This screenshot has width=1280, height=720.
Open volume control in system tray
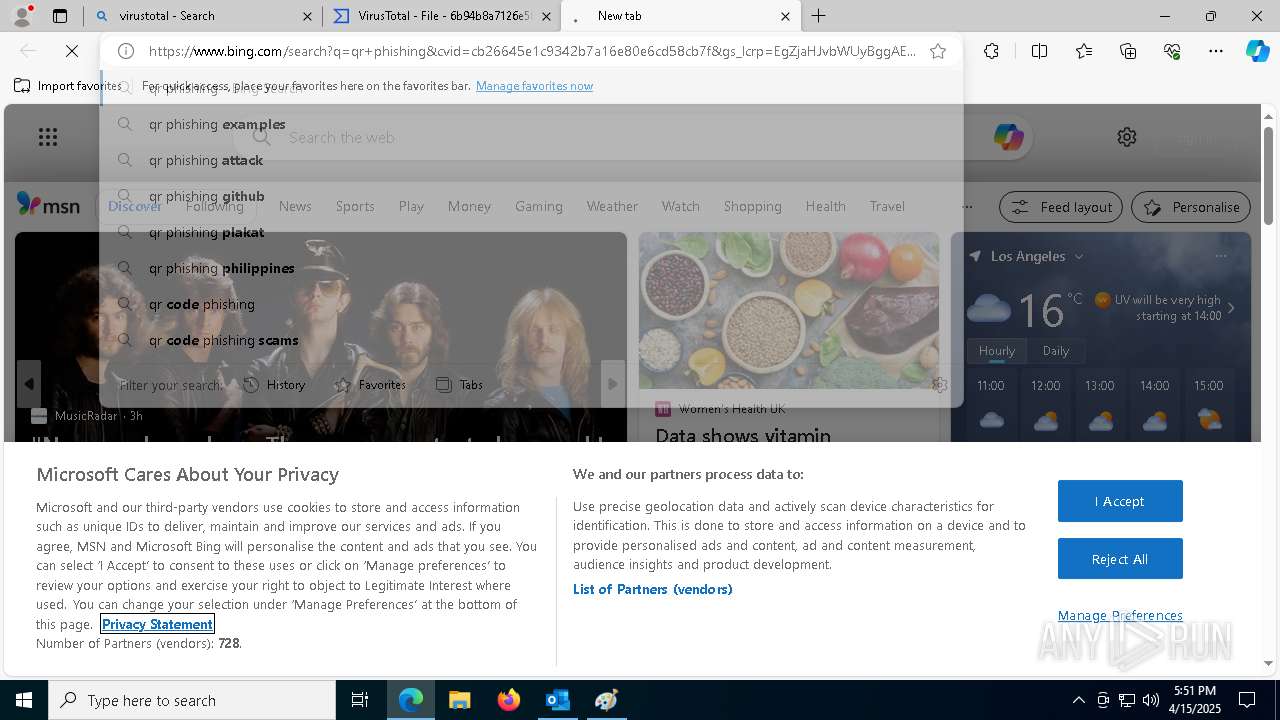pyautogui.click(x=1151, y=700)
